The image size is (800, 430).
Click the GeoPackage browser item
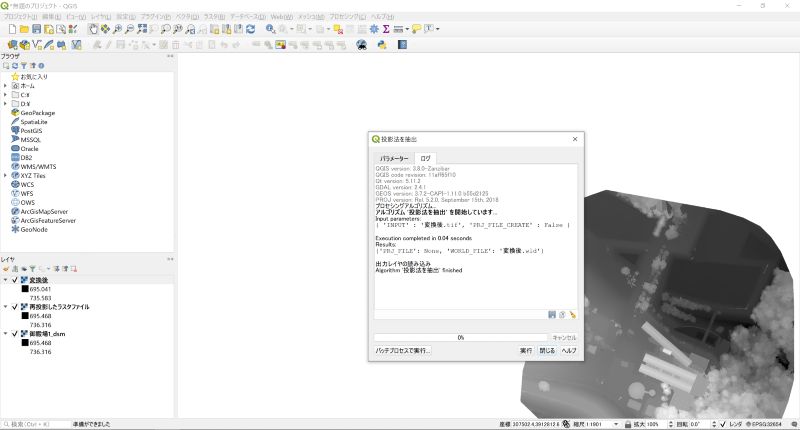tap(37, 113)
